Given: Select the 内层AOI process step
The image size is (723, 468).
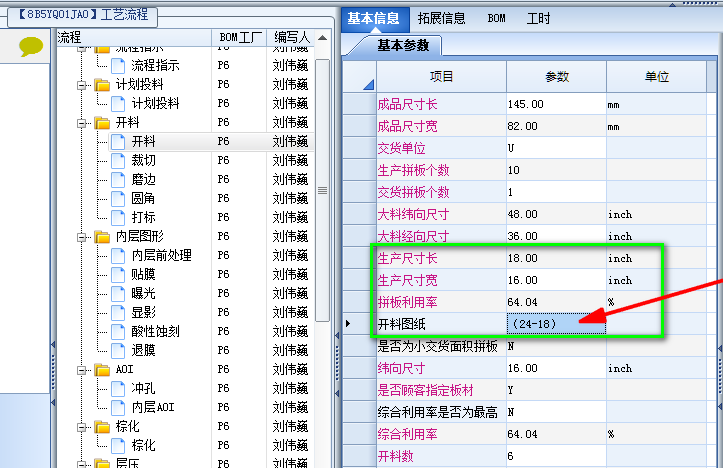Looking at the screenshot, I should click(x=153, y=408).
